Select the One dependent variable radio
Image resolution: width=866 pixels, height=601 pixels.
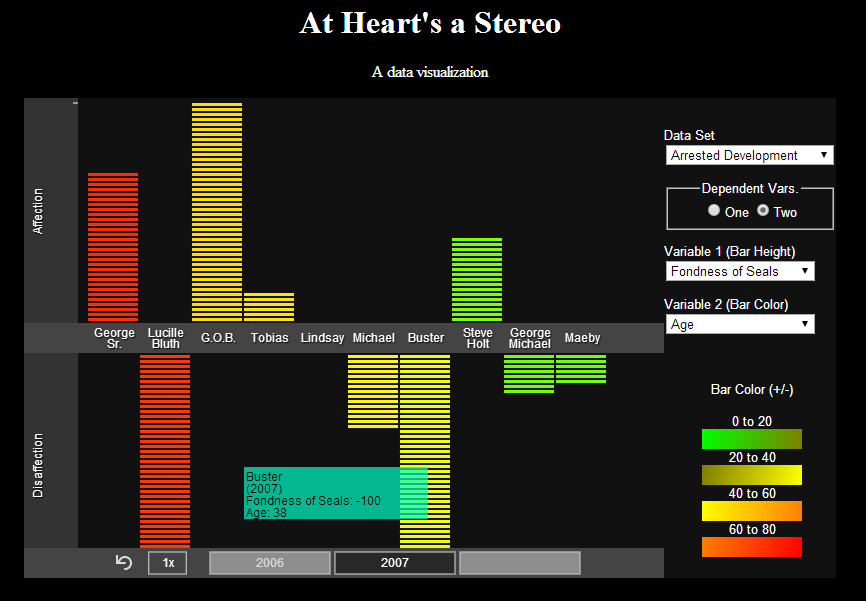[x=714, y=210]
